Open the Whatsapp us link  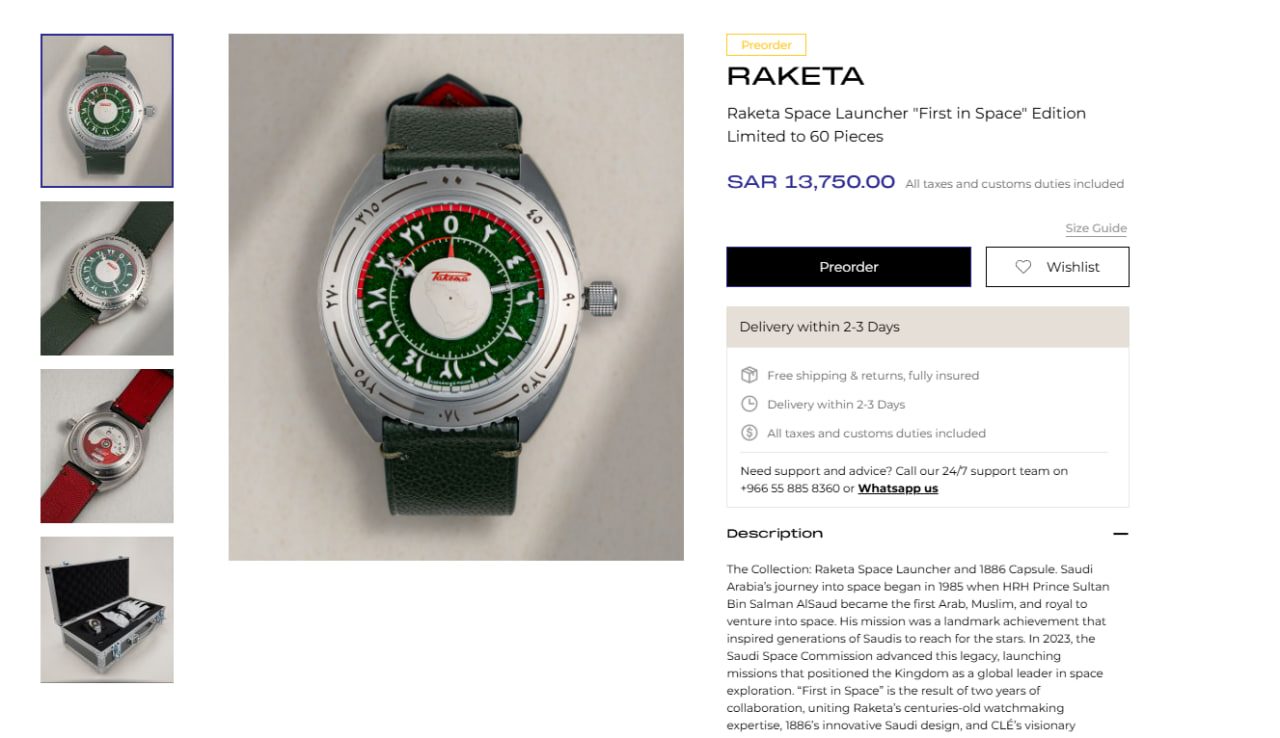coord(898,489)
